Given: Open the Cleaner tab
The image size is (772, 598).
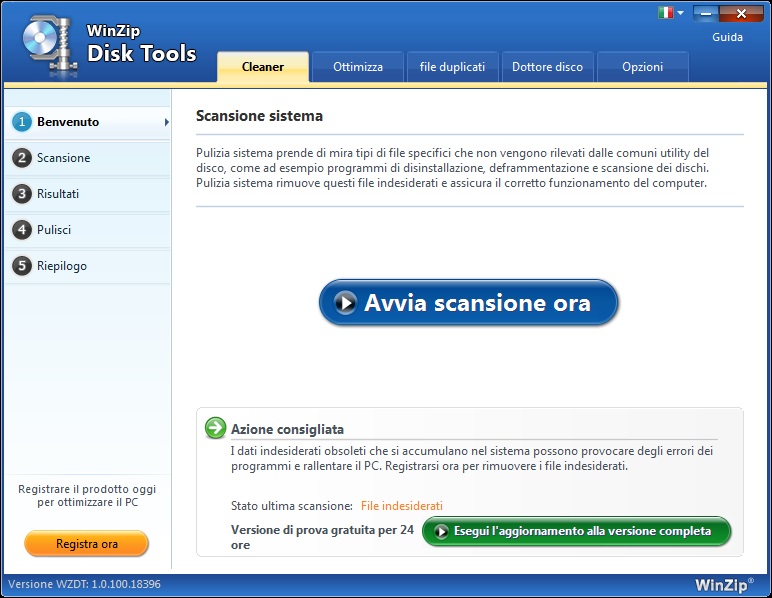Looking at the screenshot, I should click(x=263, y=67).
